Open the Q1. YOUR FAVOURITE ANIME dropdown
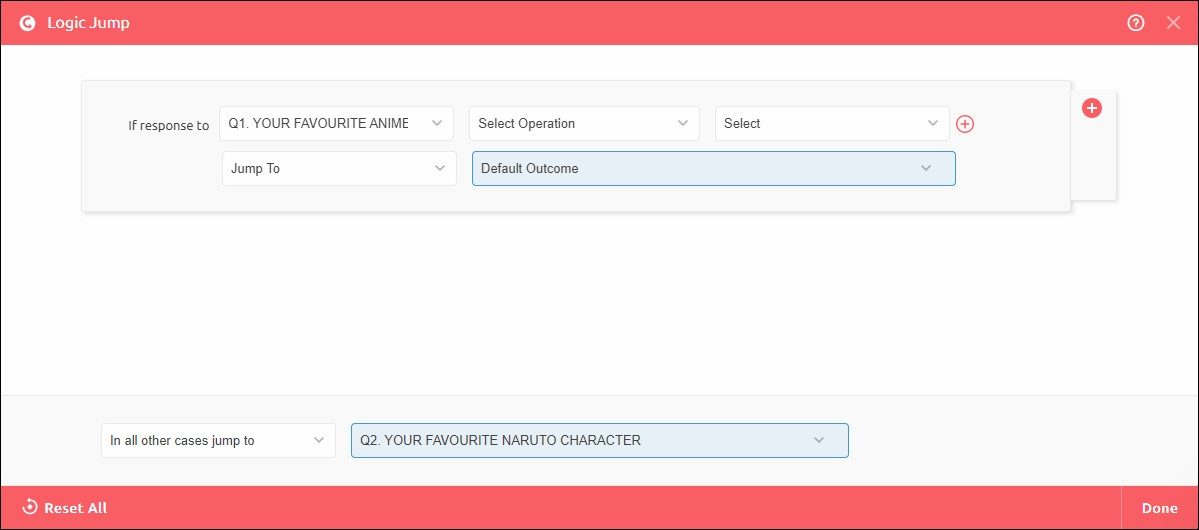 (336, 124)
